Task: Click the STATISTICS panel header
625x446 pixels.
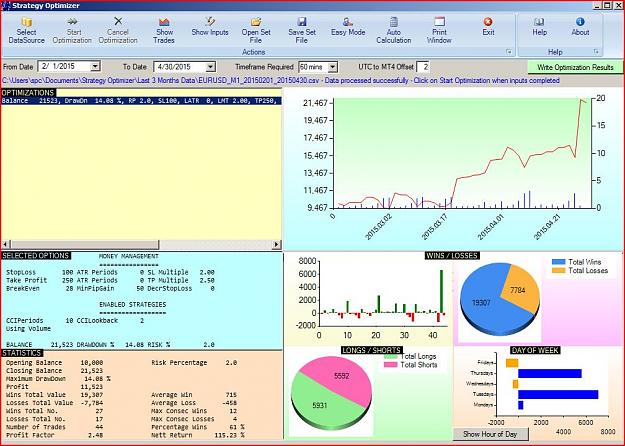Action: click(22, 353)
